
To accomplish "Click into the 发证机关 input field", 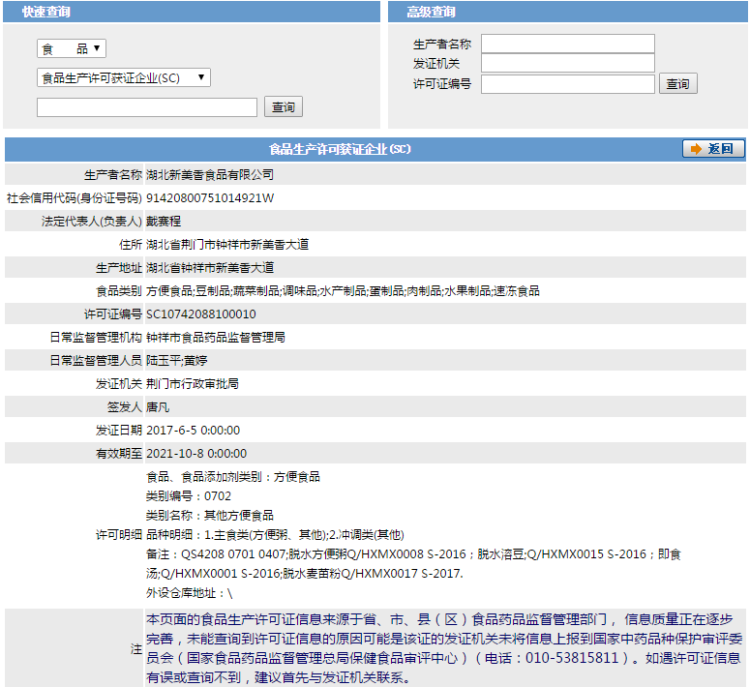I will [x=567, y=63].
